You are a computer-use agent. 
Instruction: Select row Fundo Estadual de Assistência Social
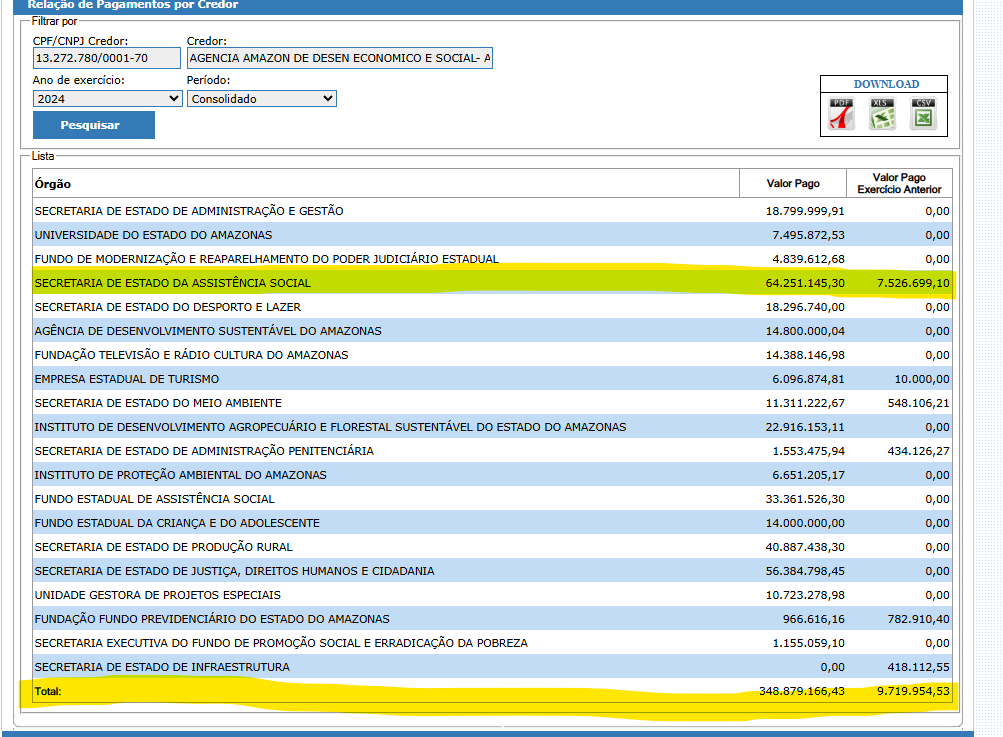coord(492,499)
